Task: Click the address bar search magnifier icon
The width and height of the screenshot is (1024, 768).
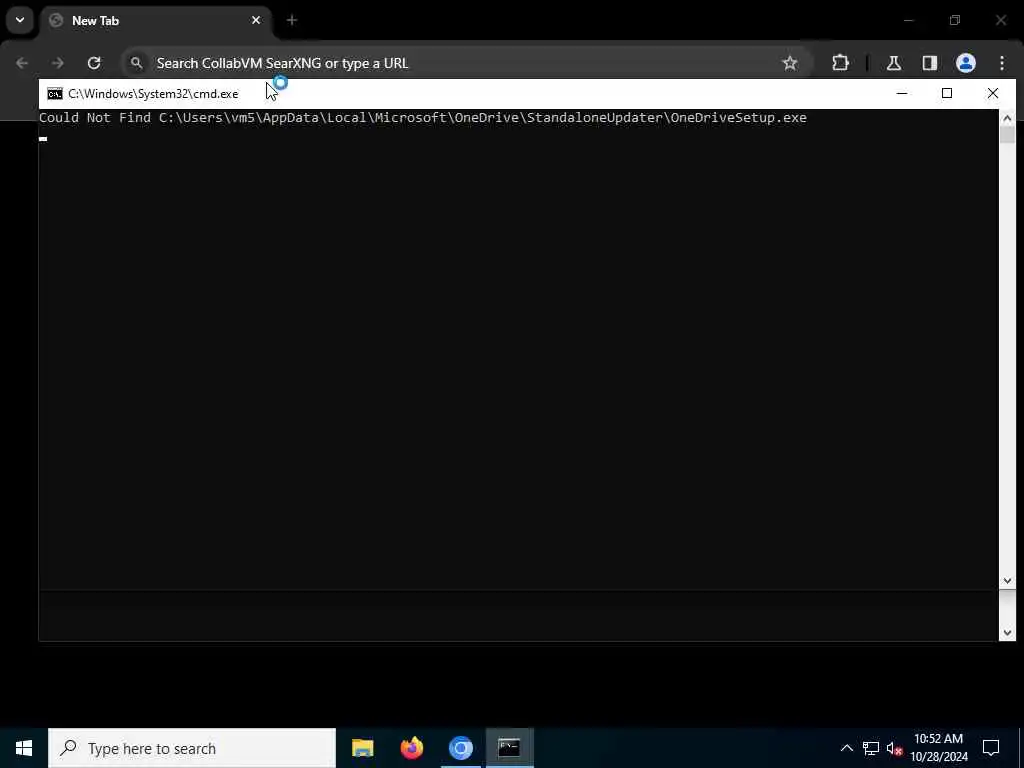Action: pyautogui.click(x=136, y=63)
